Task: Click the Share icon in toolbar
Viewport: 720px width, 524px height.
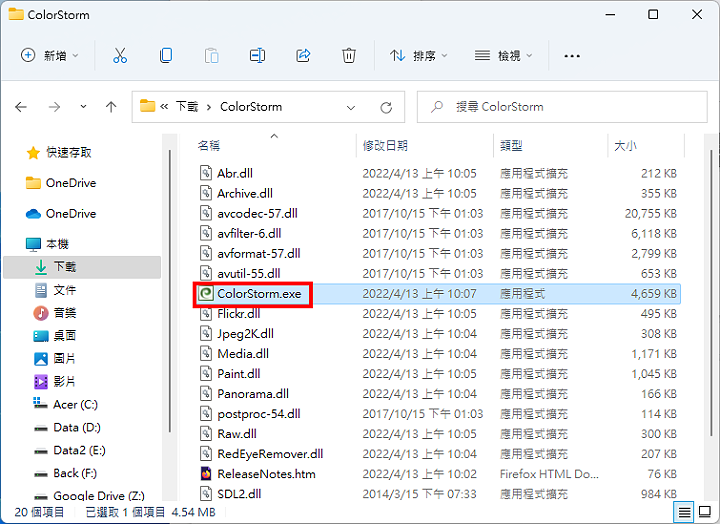Action: point(303,56)
